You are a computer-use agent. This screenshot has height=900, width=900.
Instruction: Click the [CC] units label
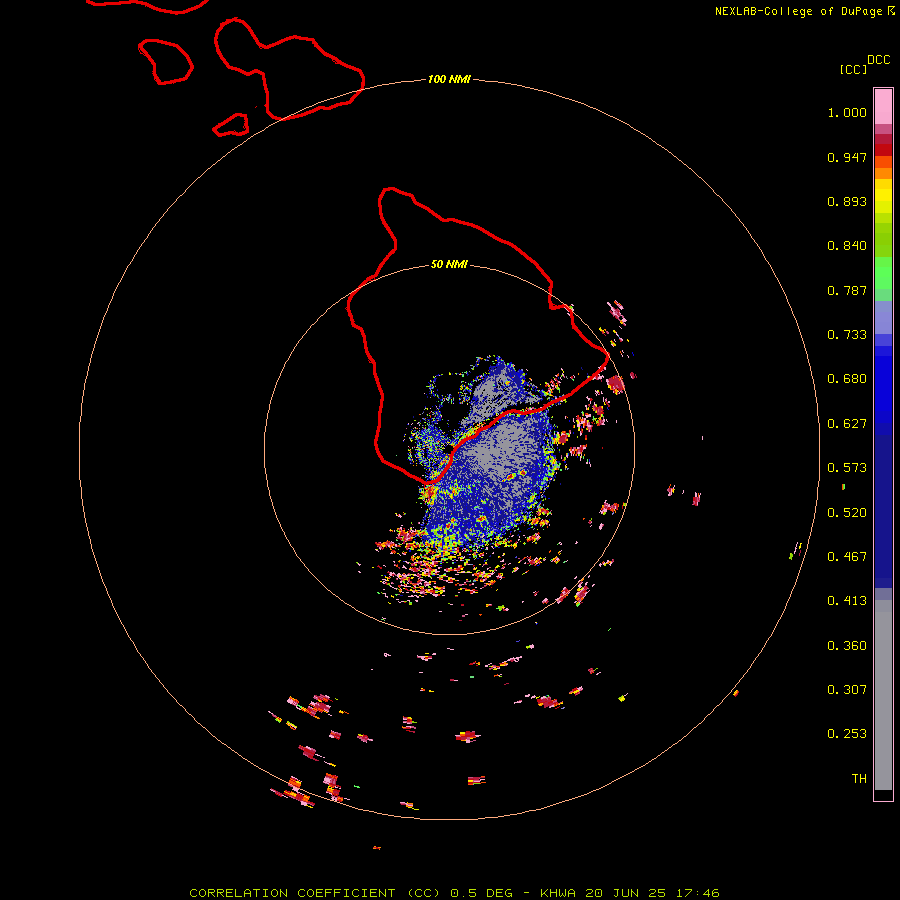tap(853, 69)
